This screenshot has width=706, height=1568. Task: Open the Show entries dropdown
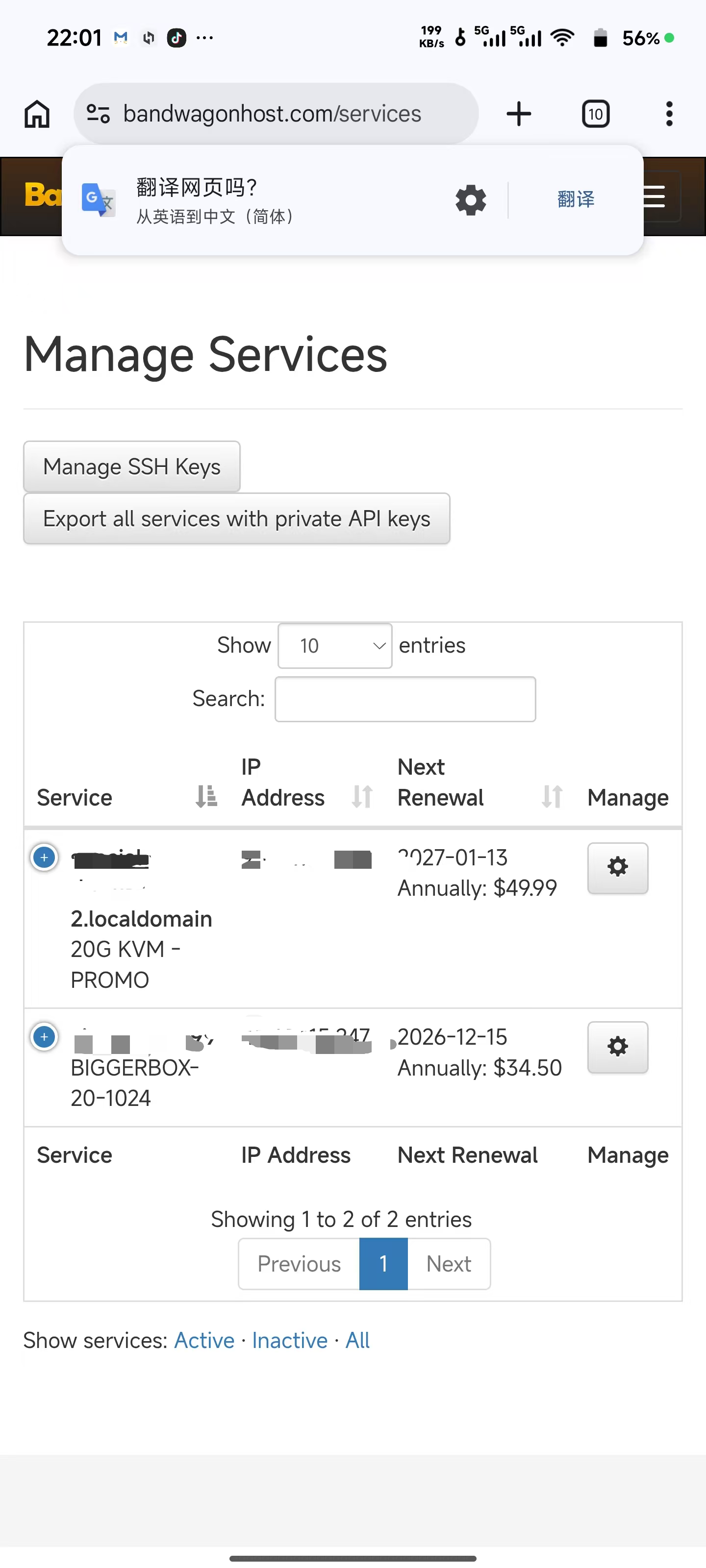[x=335, y=645]
